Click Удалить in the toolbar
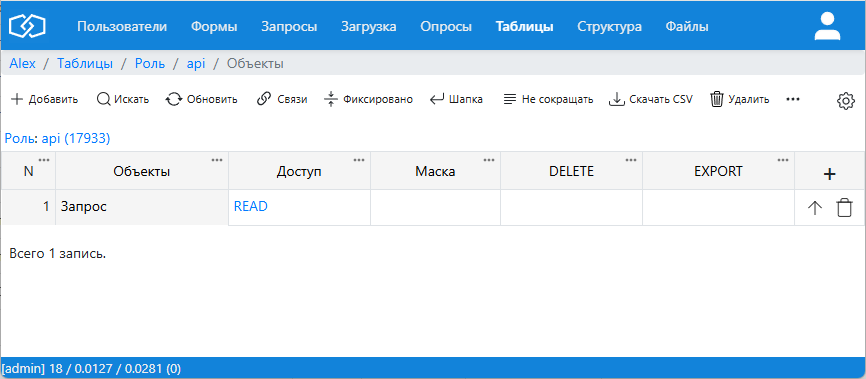The image size is (866, 379). [x=740, y=99]
